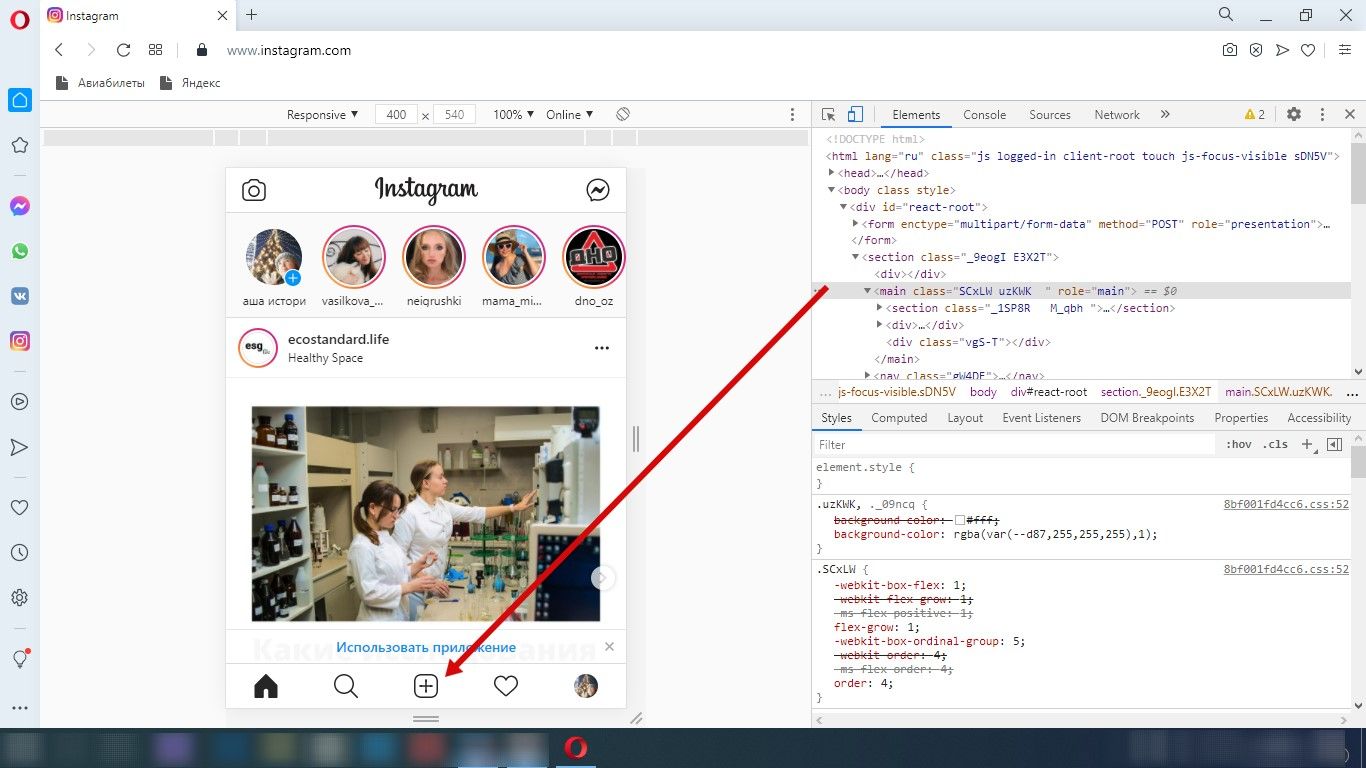1366x768 pixels.
Task: Toggle device toolbar in DevTools
Action: tap(855, 115)
